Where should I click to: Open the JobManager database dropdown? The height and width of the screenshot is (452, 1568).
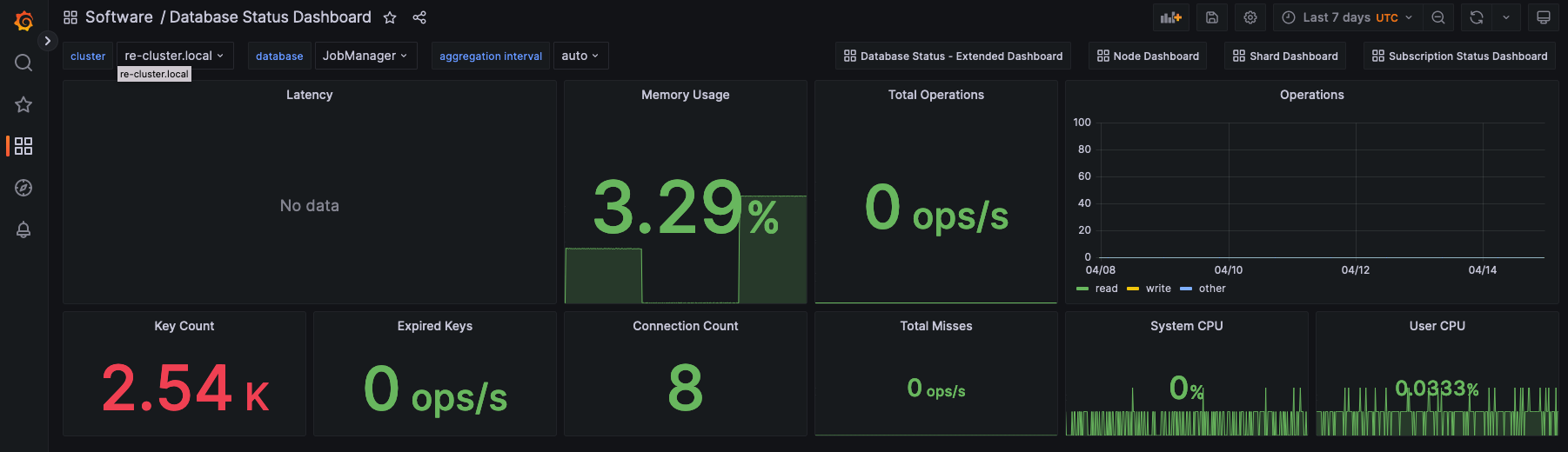(x=365, y=56)
